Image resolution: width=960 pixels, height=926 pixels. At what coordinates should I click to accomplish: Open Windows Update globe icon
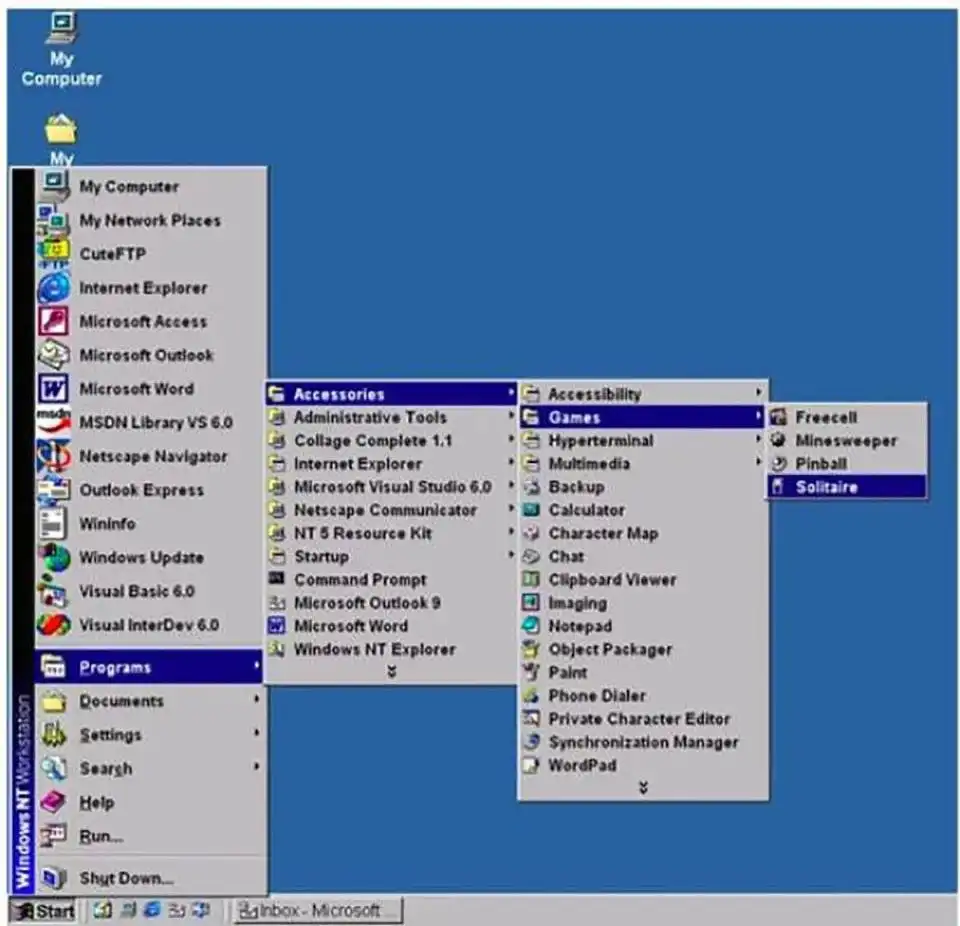(53, 557)
